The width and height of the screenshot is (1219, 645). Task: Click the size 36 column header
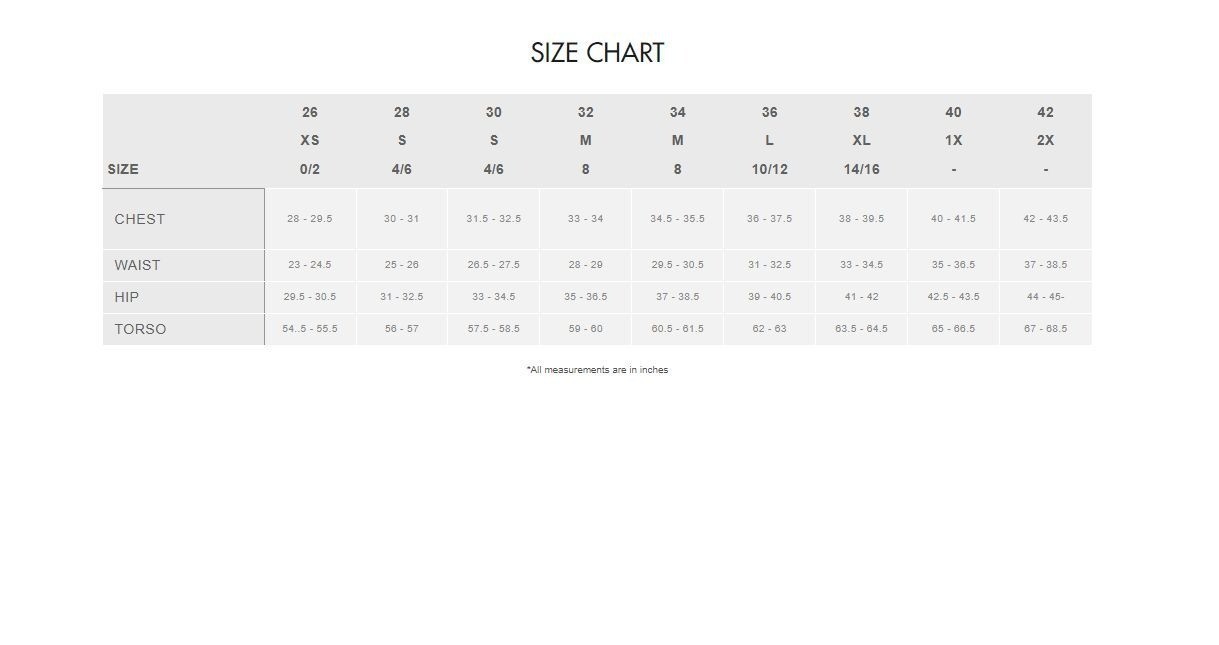tap(769, 112)
